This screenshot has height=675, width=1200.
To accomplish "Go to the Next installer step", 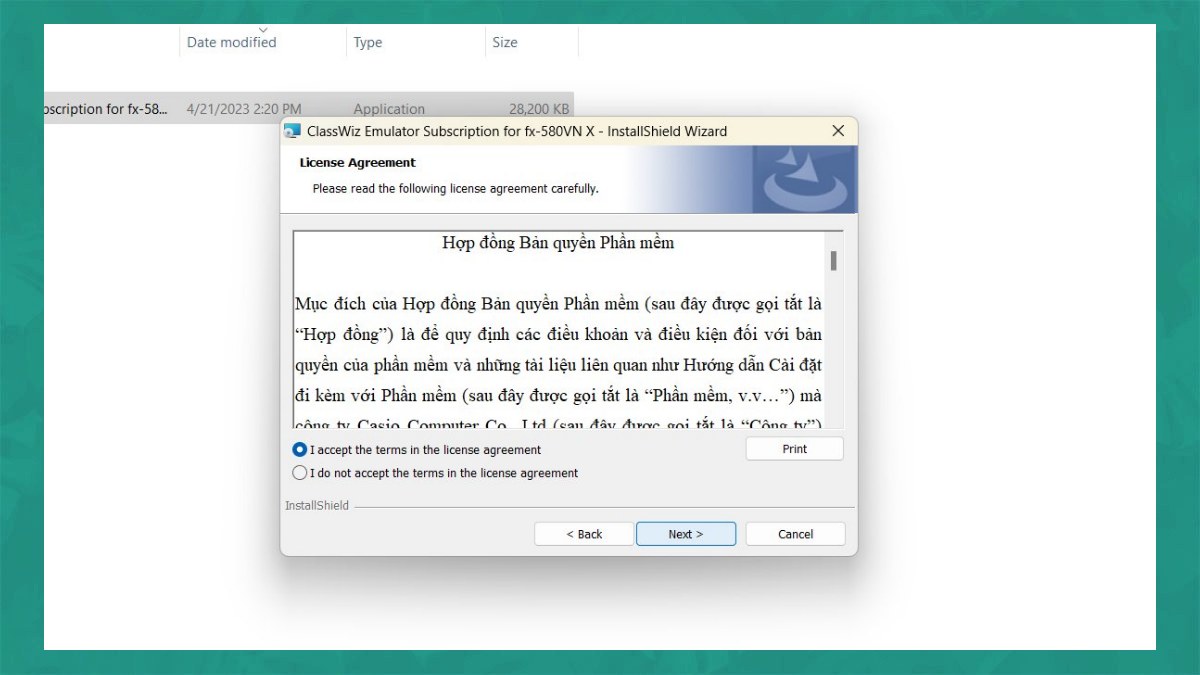I will [x=686, y=534].
